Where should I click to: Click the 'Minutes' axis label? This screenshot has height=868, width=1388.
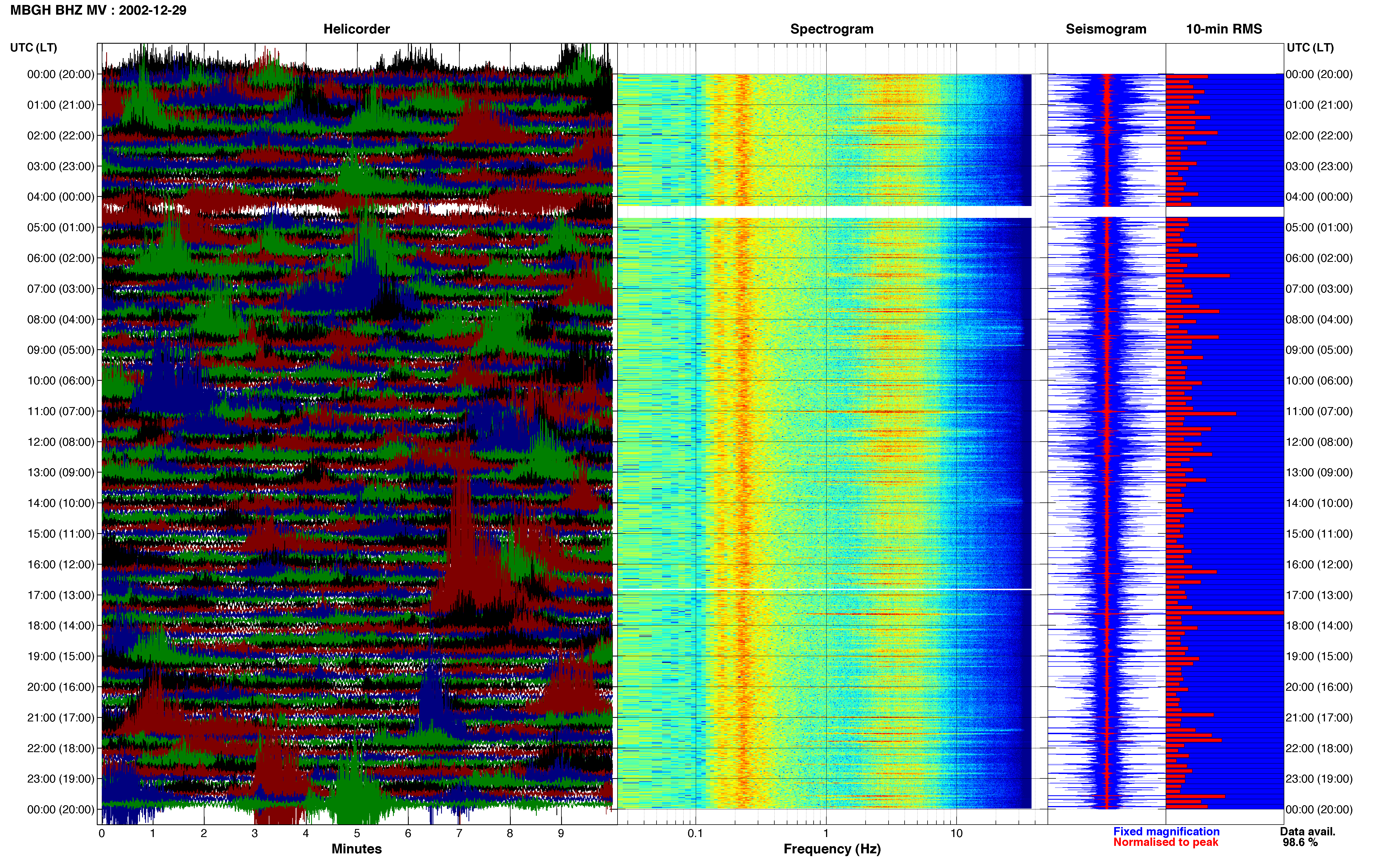(356, 849)
